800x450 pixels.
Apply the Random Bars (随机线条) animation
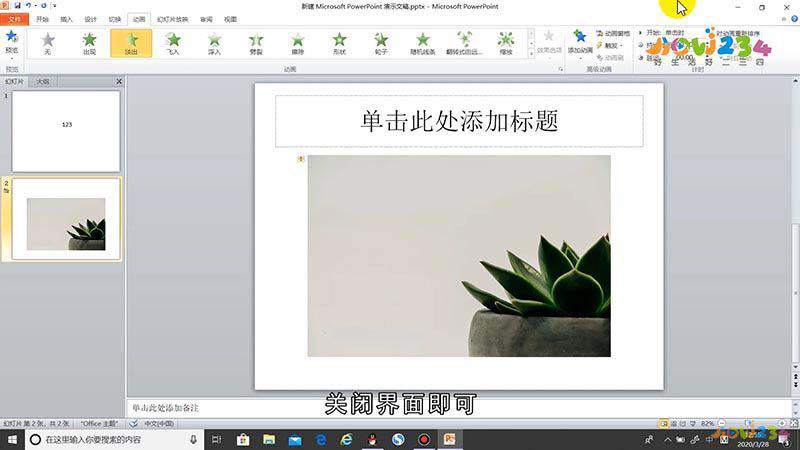point(423,43)
